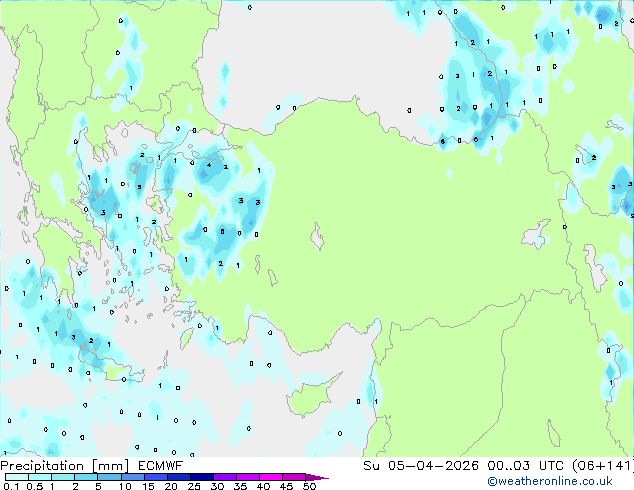Select the 20–25 mm legend swatch
Screen dimensions: 634x490
pos(179,477)
